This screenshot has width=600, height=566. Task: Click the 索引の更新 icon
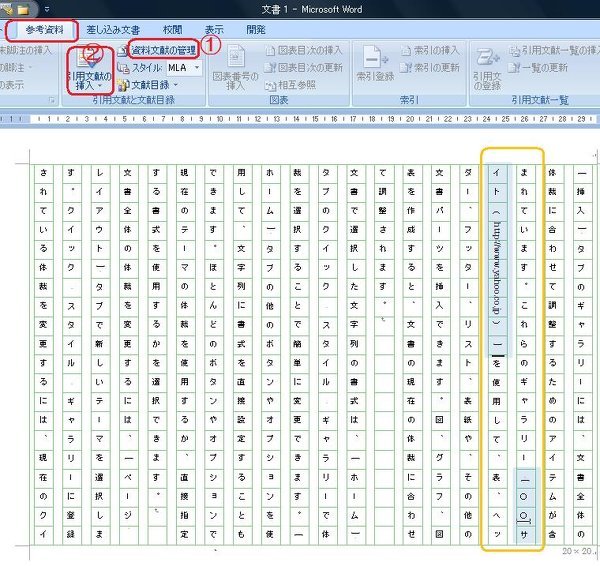(x=406, y=68)
